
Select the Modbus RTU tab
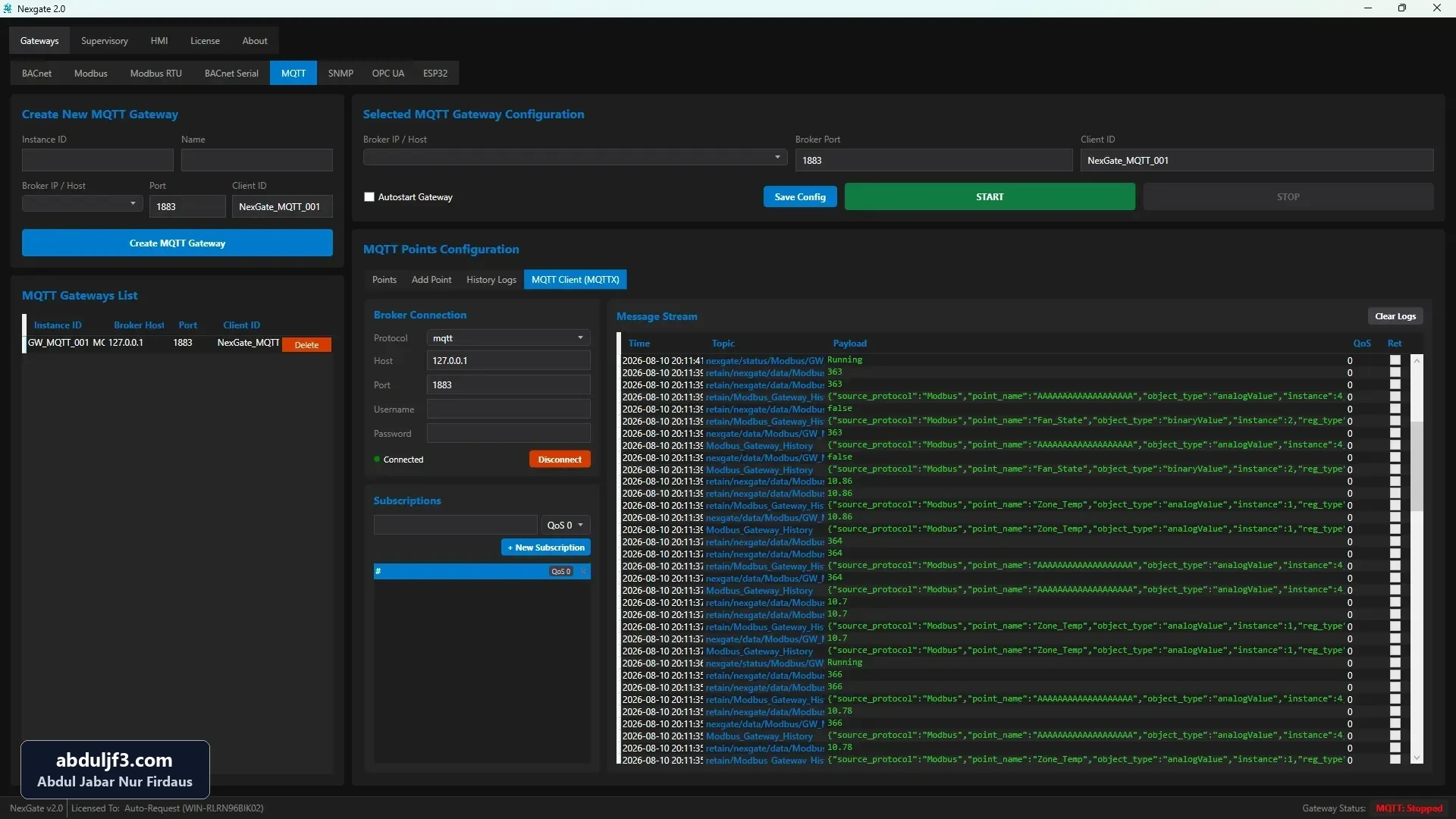(156, 74)
